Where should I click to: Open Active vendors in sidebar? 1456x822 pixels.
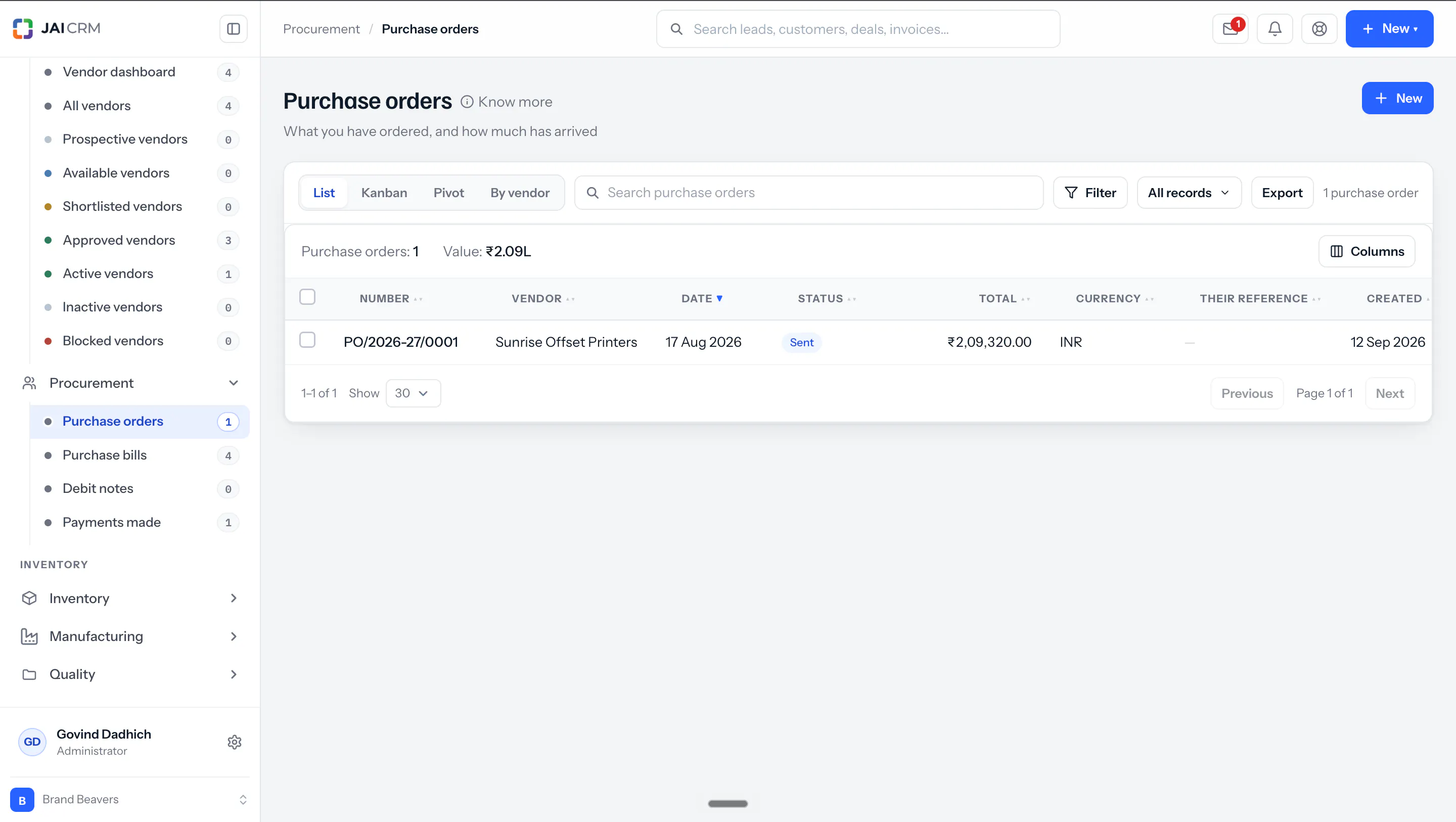[x=140, y=273]
